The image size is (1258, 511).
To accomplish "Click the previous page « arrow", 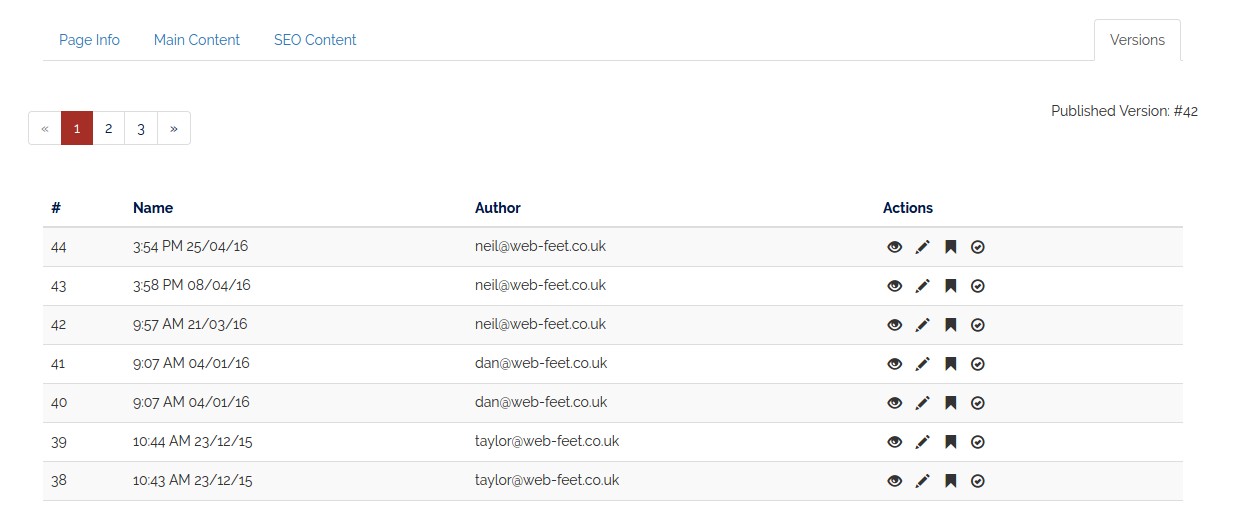I will 45,128.
